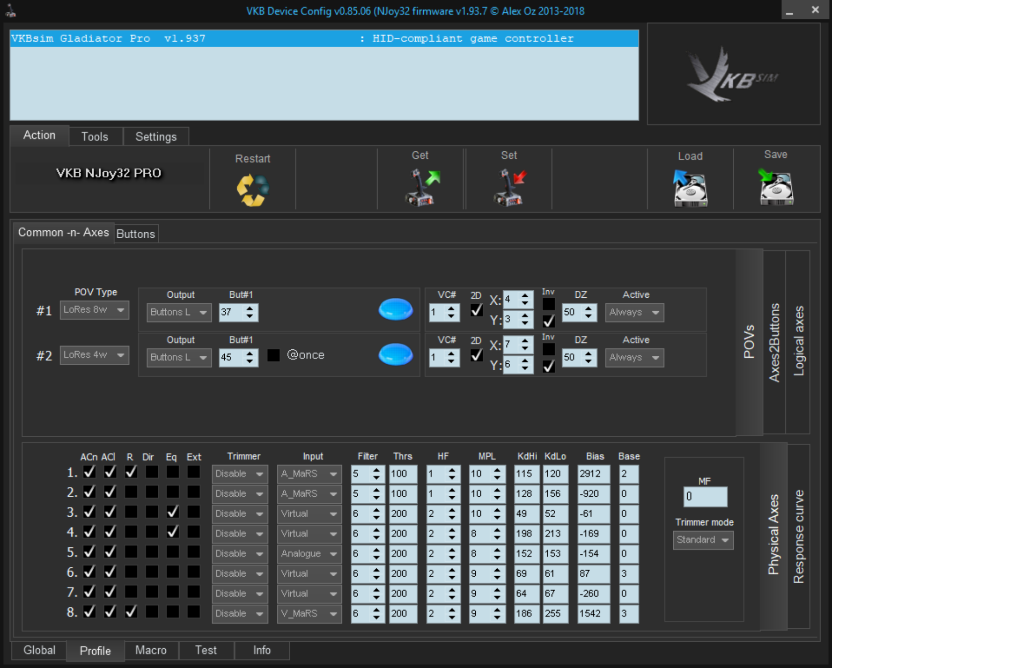Click the Save to disk icon
Image resolution: width=1024 pixels, height=668 pixels.
pyautogui.click(x=775, y=187)
